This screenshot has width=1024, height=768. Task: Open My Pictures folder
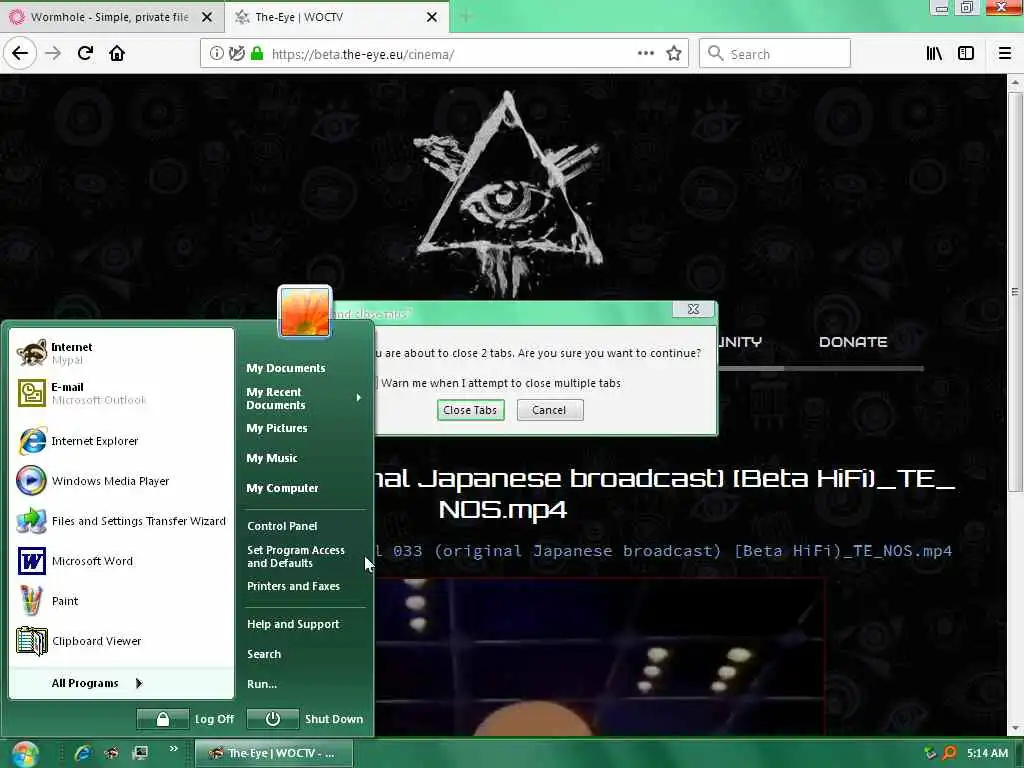click(x=277, y=428)
